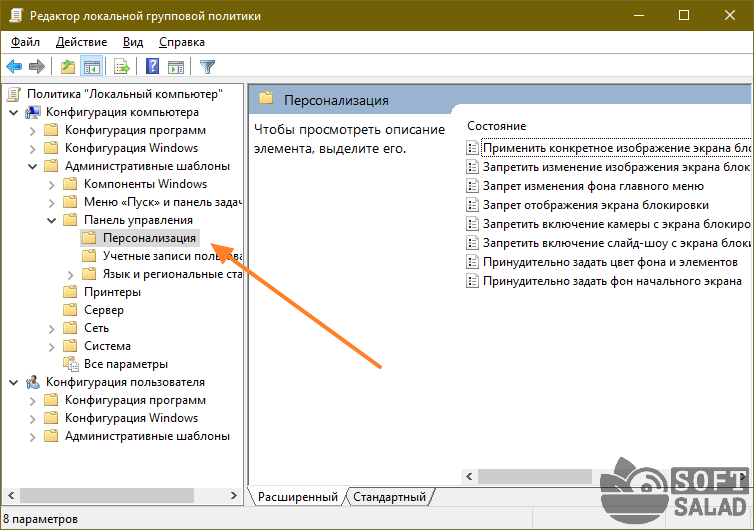The image size is (754, 530).
Task: Collapse computer 'Административные шаблоны' node
Action: [33, 167]
